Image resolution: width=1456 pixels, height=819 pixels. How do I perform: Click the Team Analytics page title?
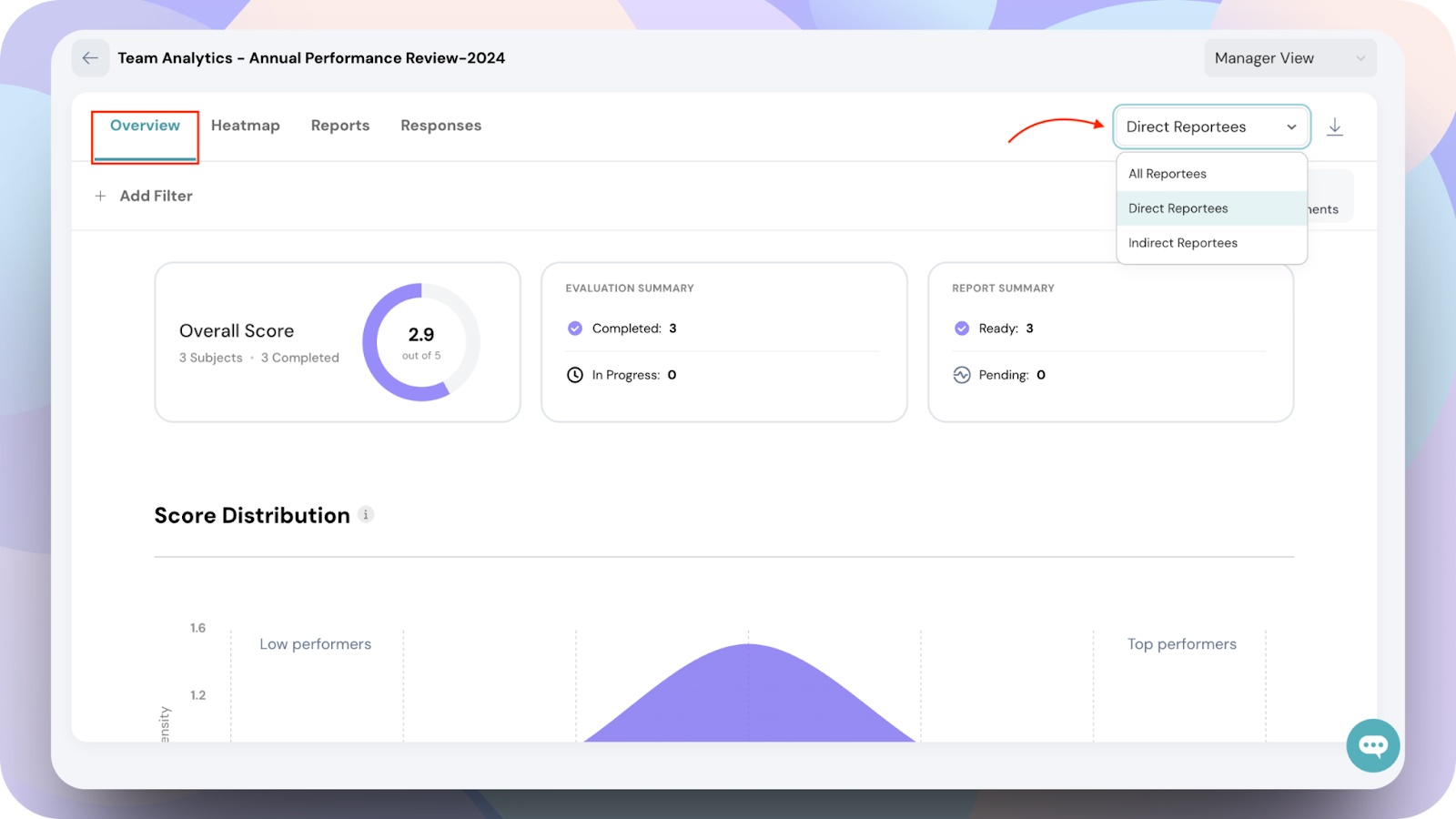pyautogui.click(x=311, y=58)
